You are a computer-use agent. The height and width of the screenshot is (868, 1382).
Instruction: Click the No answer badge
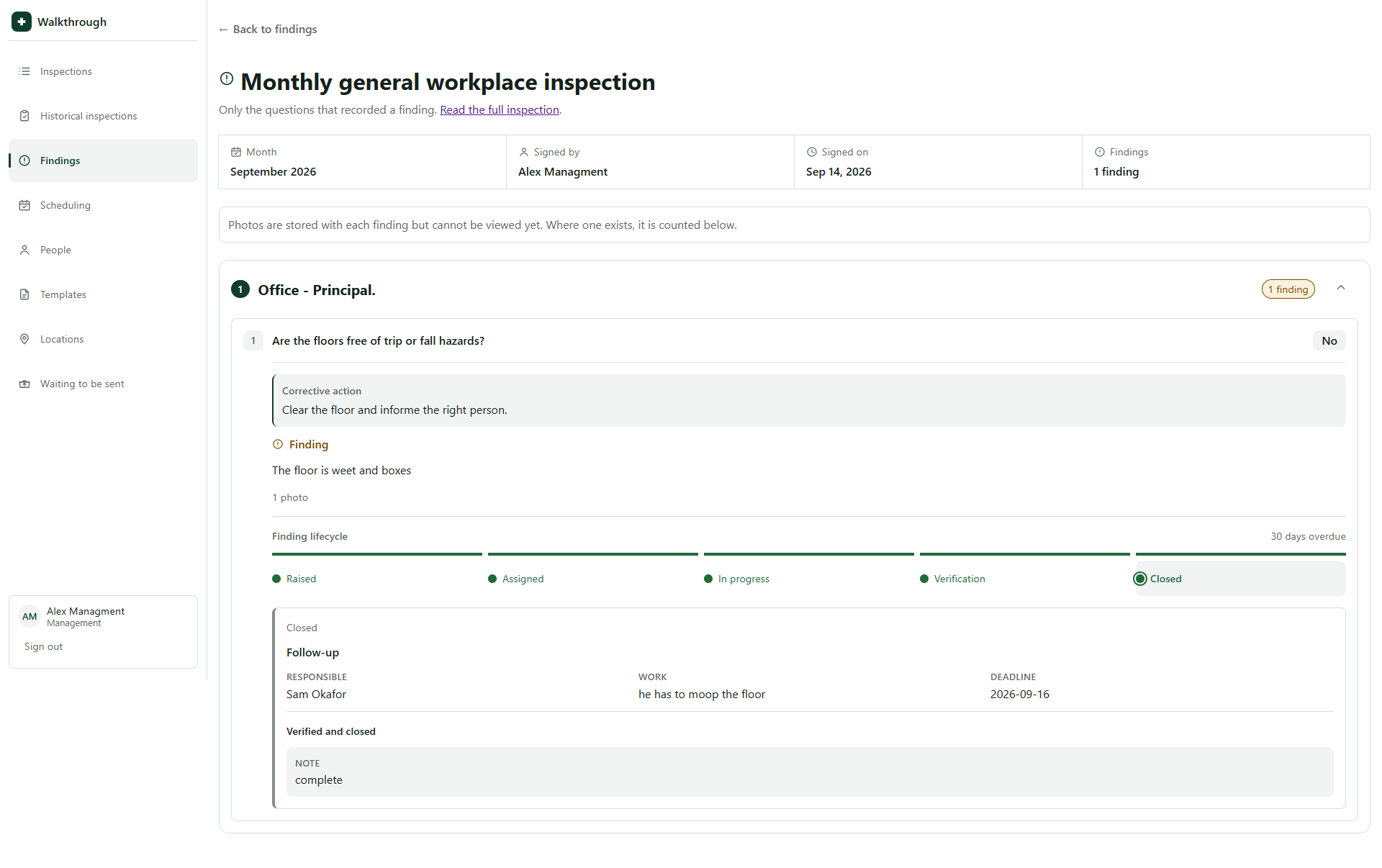pyautogui.click(x=1329, y=341)
